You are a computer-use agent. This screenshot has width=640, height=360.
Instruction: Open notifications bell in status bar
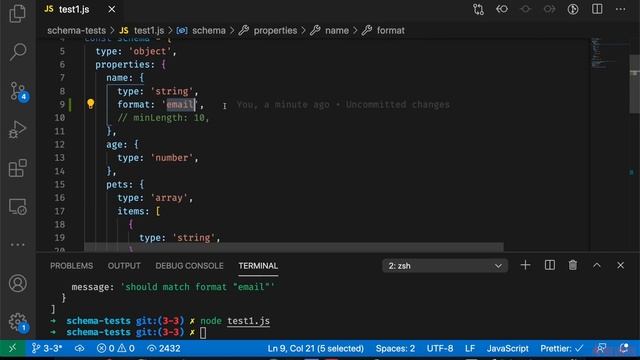pyautogui.click(x=624, y=348)
